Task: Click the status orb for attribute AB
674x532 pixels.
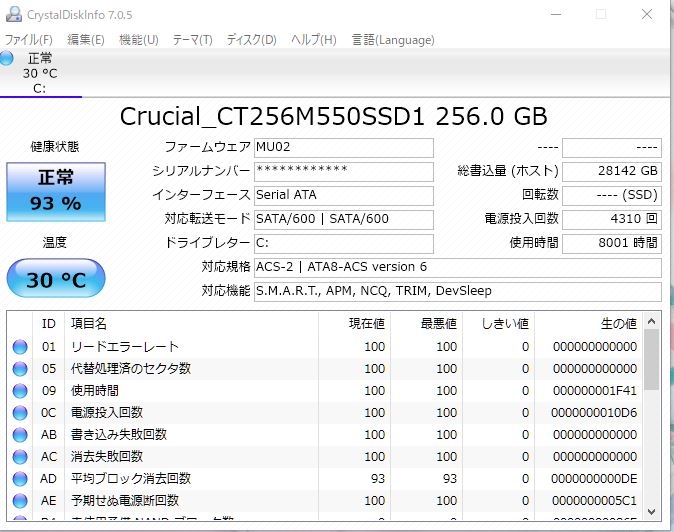Action: tap(20, 435)
